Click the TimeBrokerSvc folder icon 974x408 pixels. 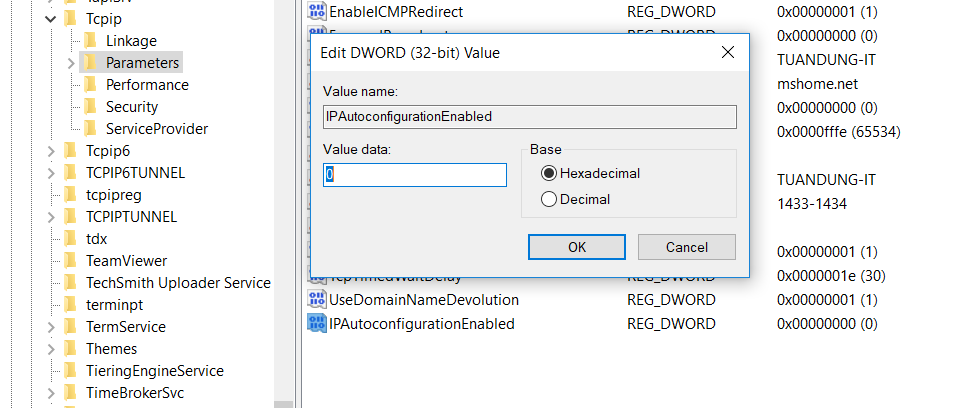70,393
